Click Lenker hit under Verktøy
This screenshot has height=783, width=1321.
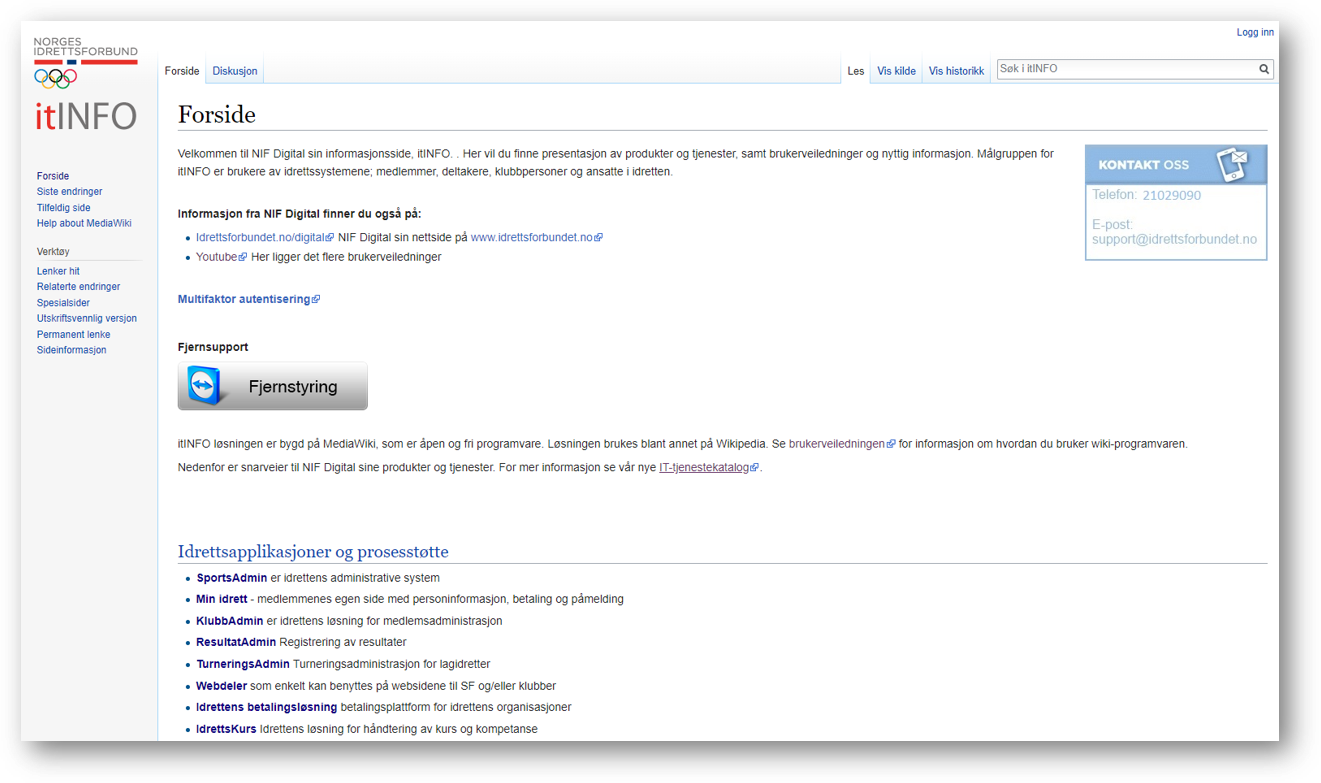click(x=58, y=271)
